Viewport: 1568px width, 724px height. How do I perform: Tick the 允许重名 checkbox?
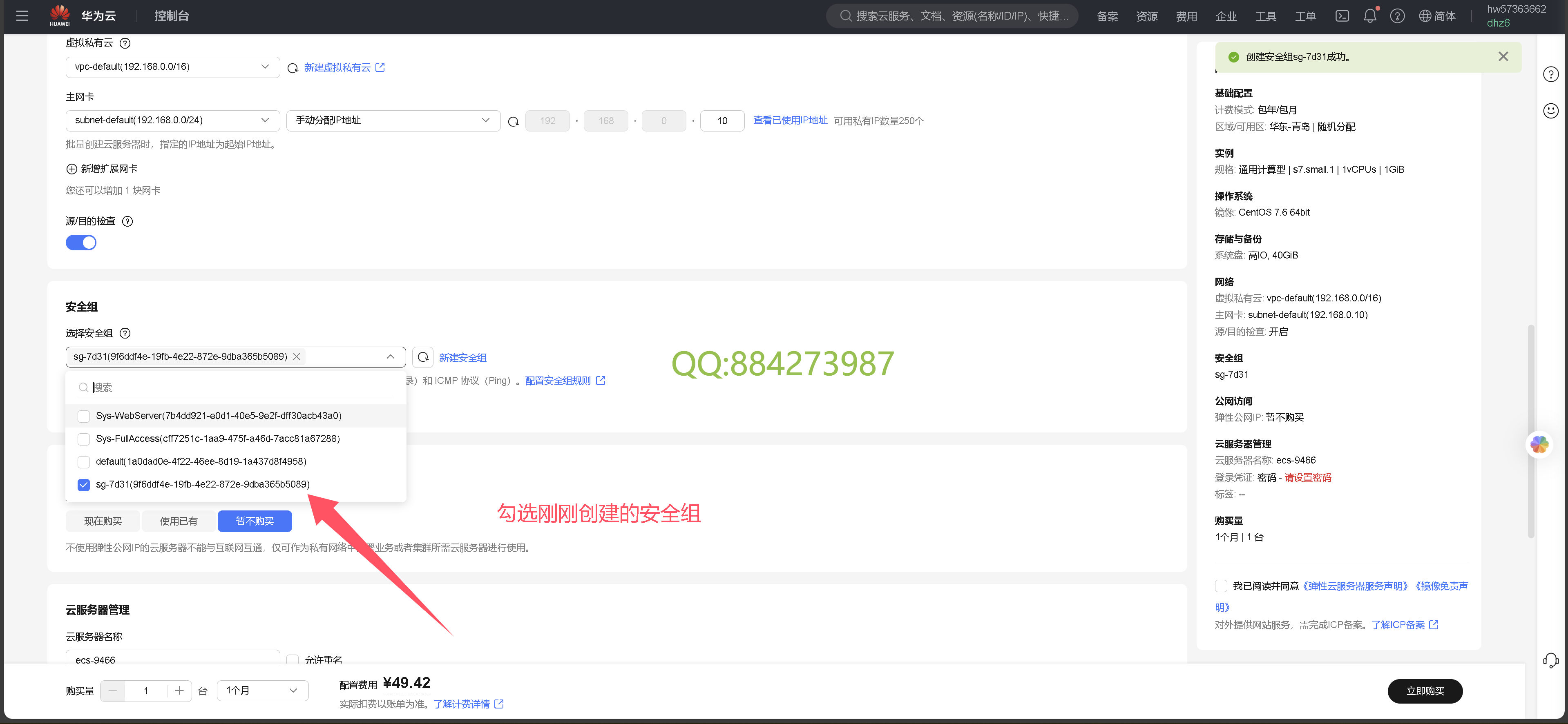293,659
